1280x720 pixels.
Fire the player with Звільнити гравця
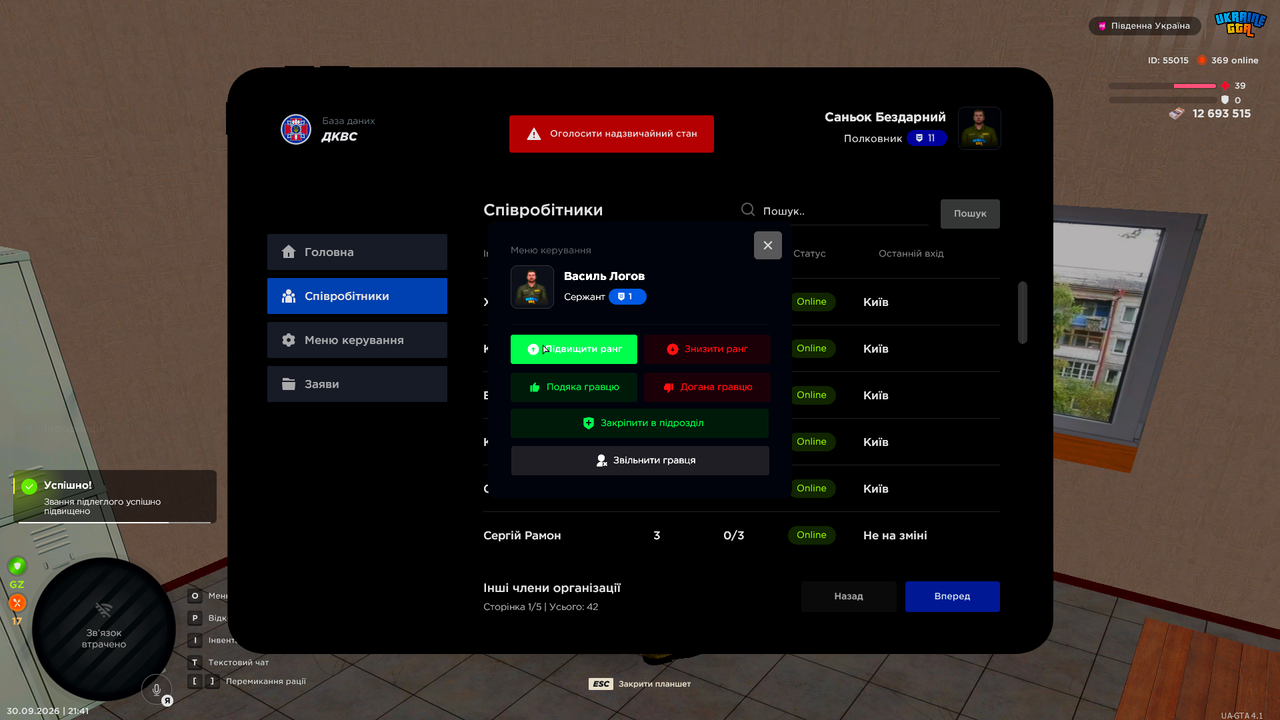[640, 460]
